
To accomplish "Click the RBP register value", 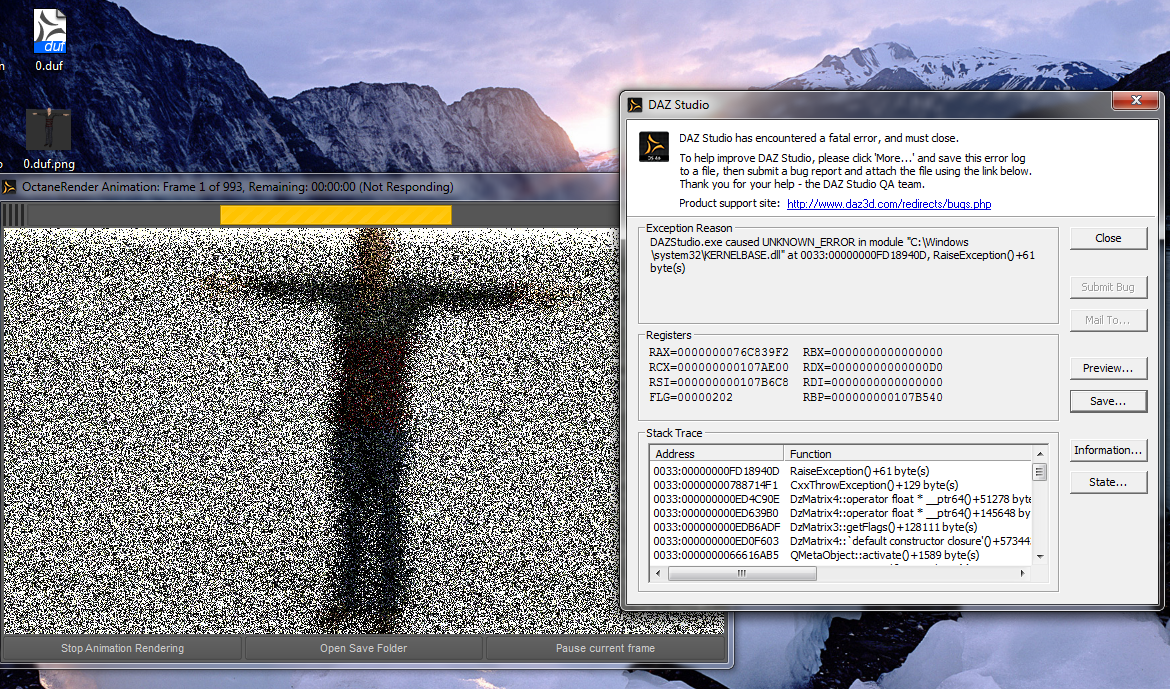I will tap(873, 397).
